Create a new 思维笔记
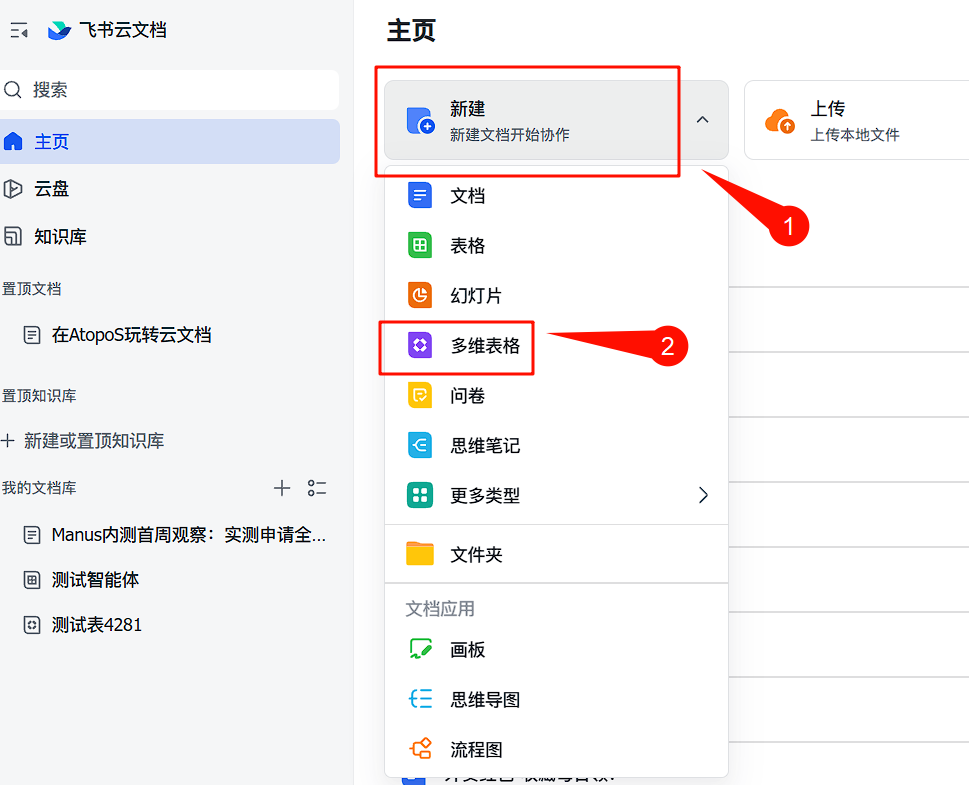Image resolution: width=969 pixels, height=785 pixels. [556, 445]
